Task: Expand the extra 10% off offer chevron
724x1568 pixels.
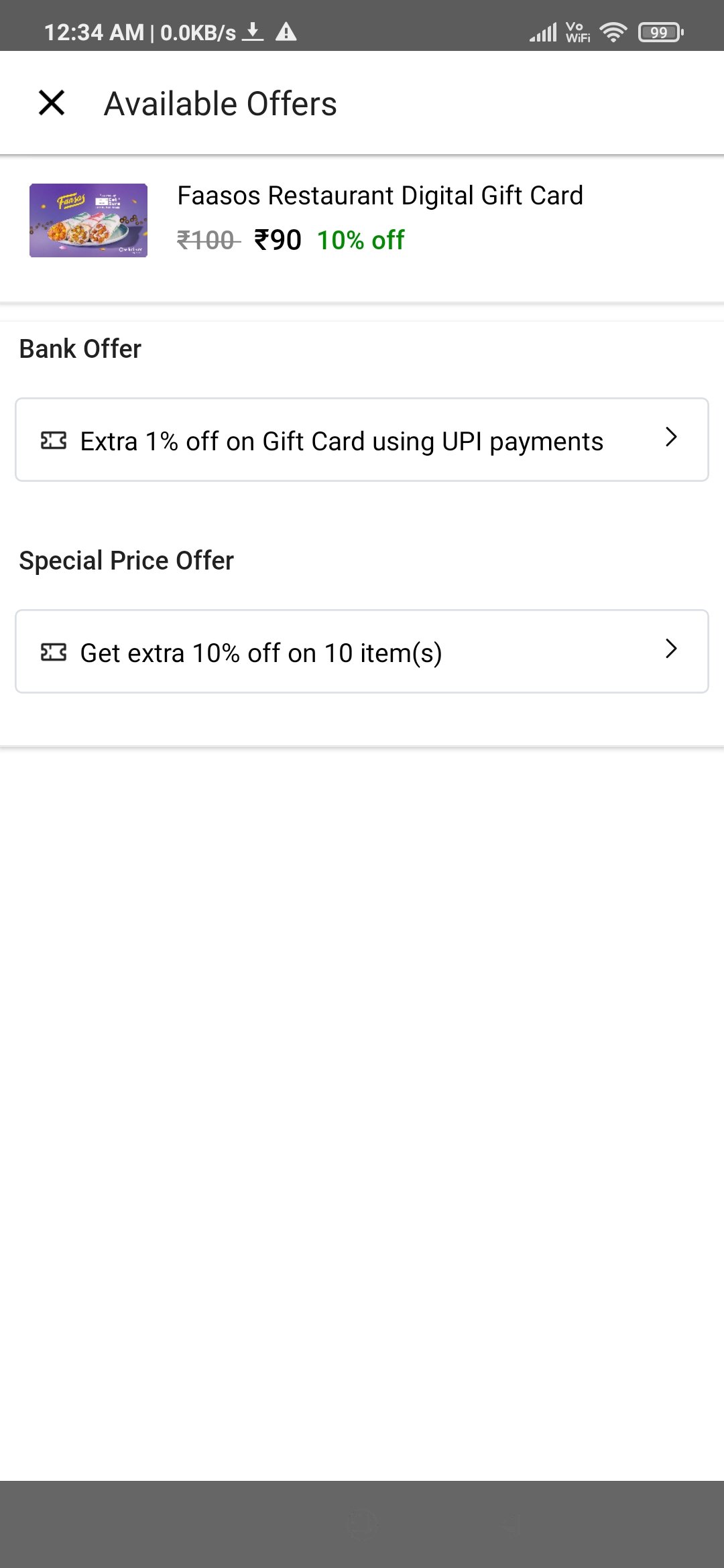Action: (671, 649)
